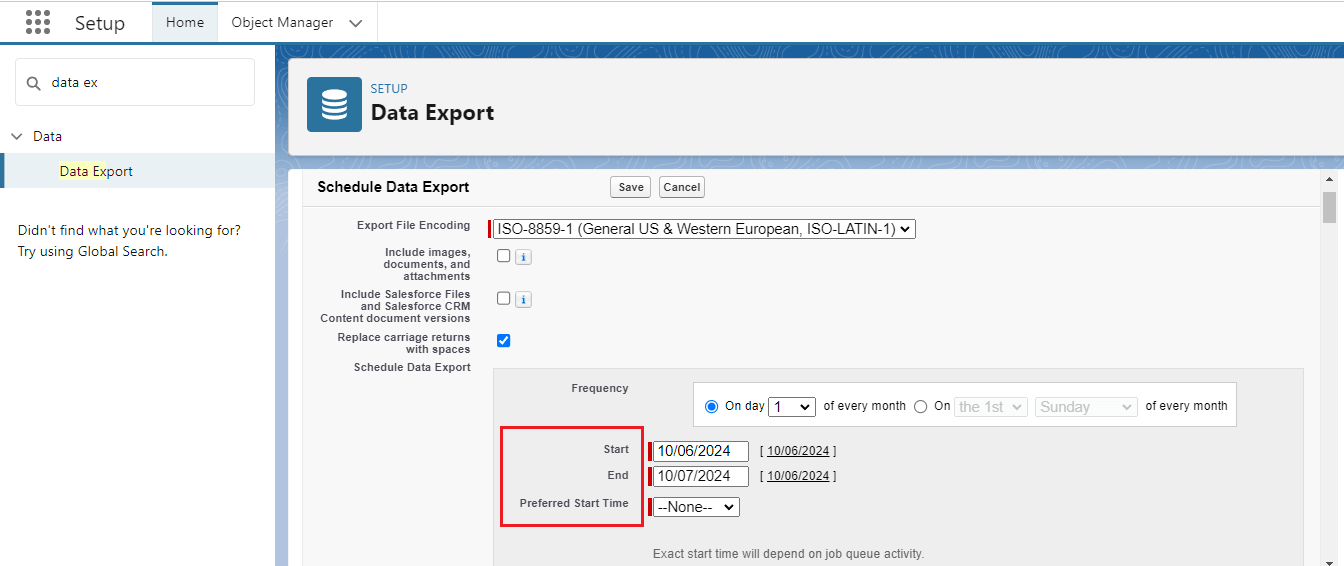This screenshot has height=566, width=1344.
Task: Open the Export File Encoding dropdown
Action: click(704, 229)
